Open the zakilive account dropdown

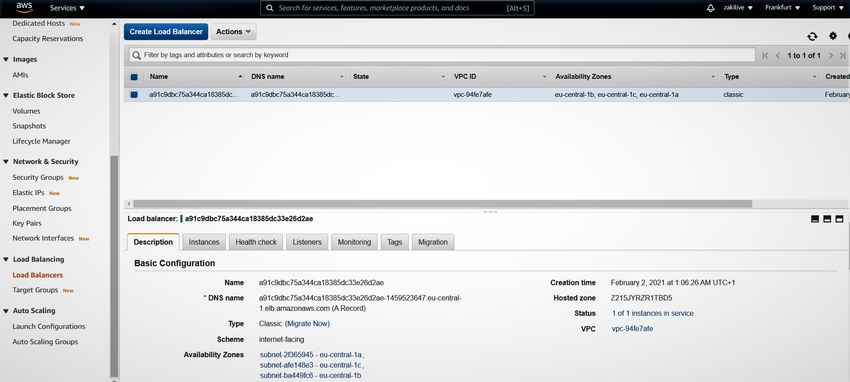738,8
